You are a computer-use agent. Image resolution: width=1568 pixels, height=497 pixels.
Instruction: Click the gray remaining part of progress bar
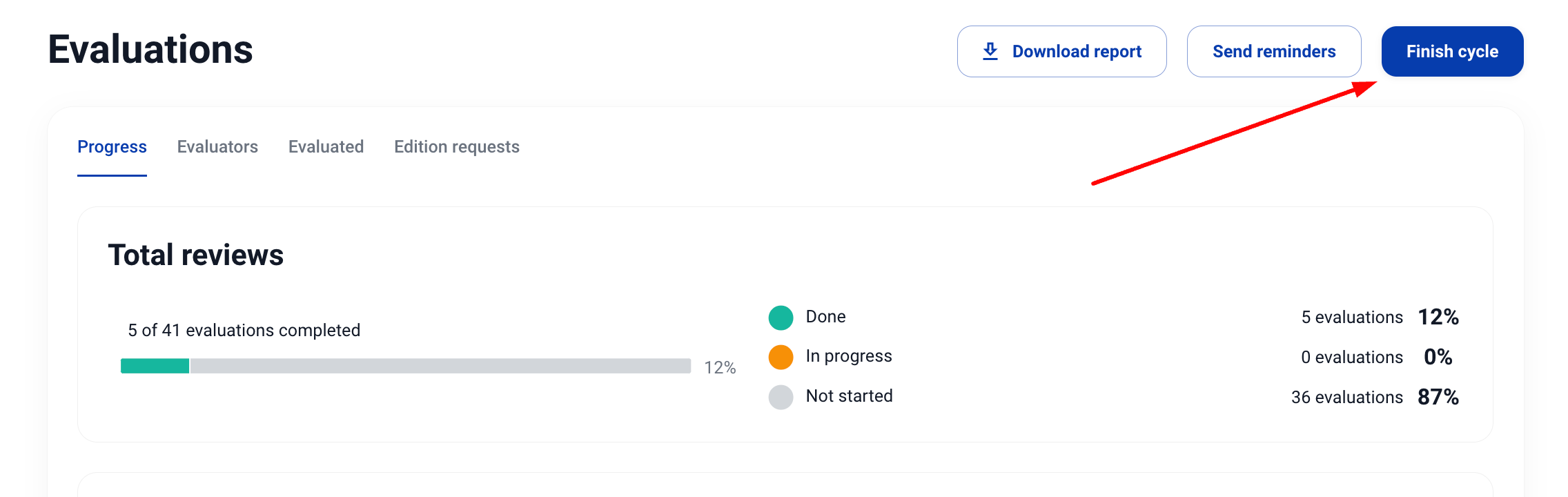(440, 366)
